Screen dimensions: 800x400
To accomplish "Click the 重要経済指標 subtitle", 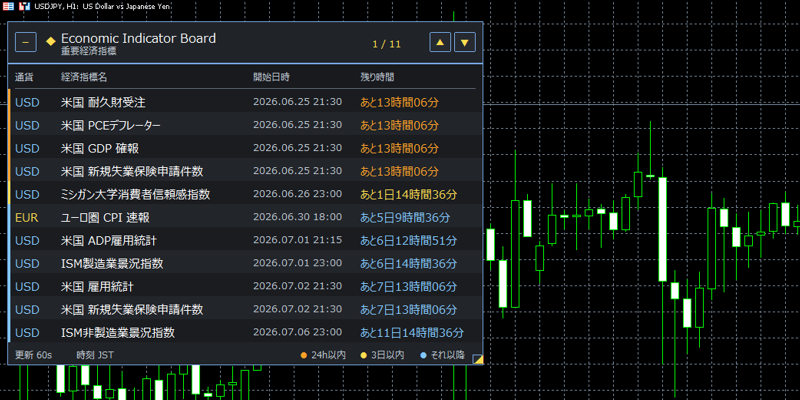I will point(88,51).
